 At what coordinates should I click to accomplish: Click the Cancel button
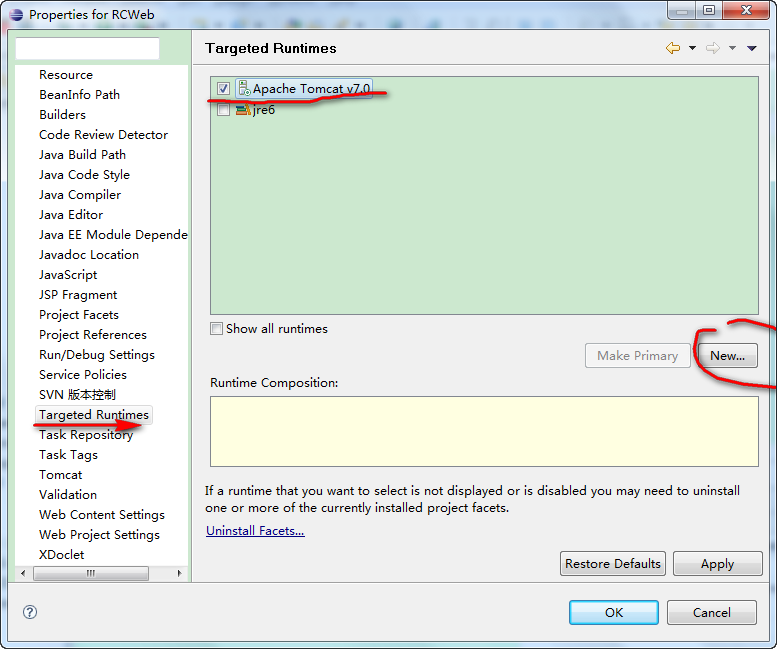pos(712,613)
